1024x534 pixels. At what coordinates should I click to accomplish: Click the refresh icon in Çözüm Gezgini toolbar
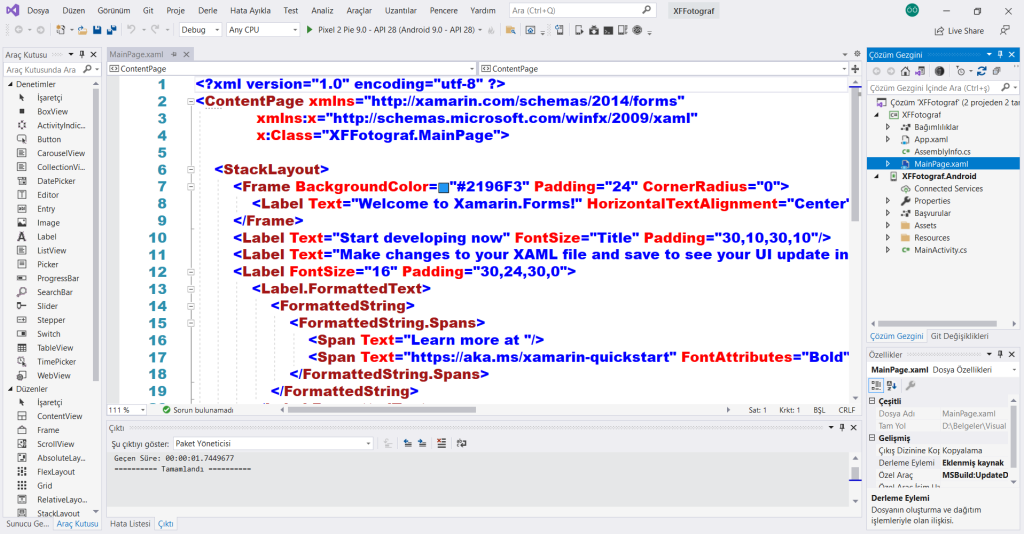click(982, 71)
